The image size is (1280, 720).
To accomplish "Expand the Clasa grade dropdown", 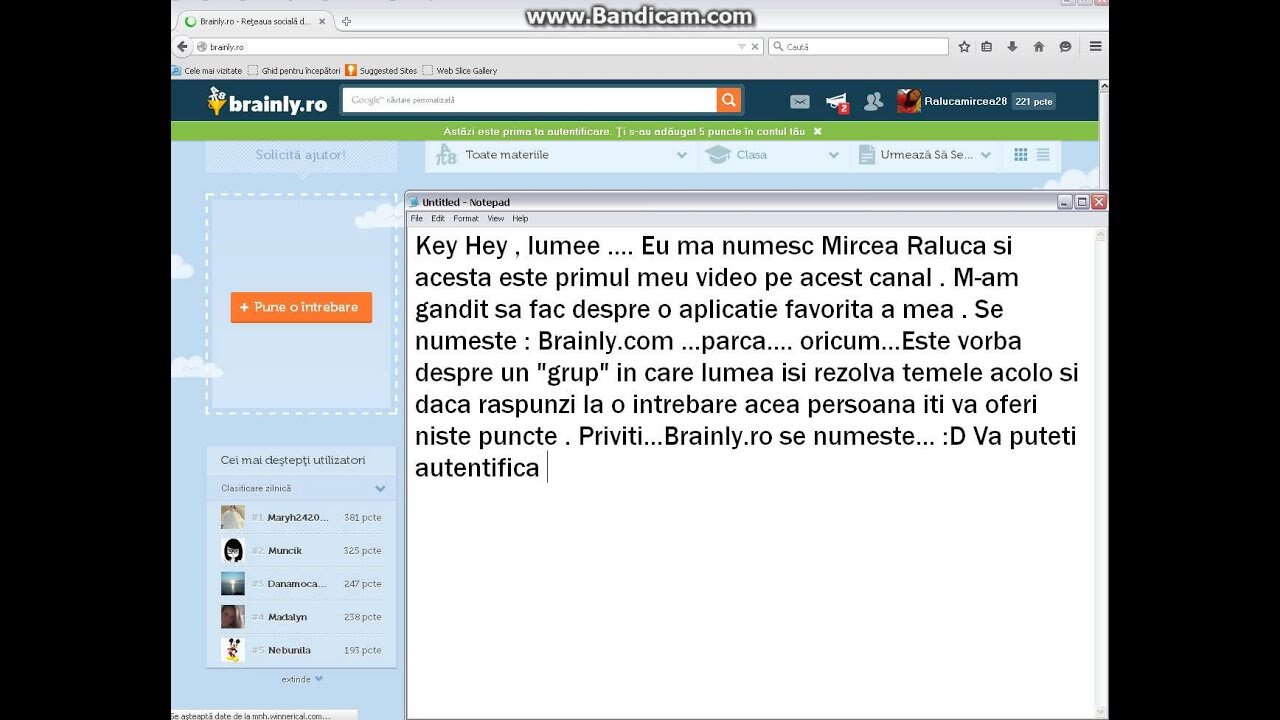I will click(x=773, y=155).
